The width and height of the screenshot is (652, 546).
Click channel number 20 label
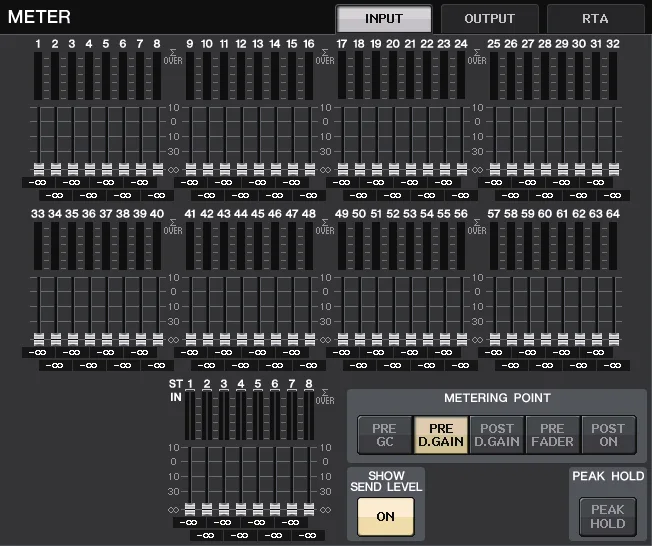[x=393, y=44]
